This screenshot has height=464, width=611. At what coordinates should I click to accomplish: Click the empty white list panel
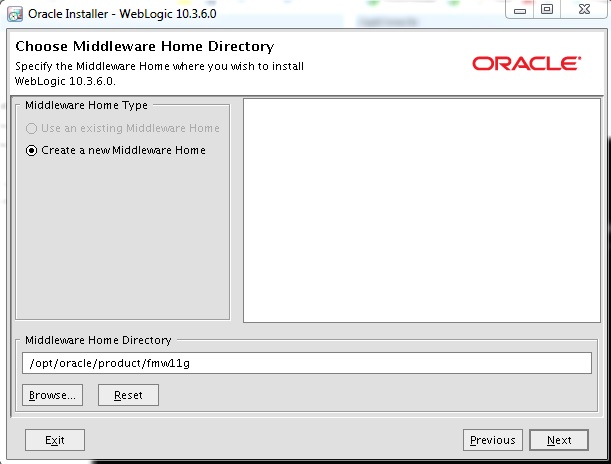pyautogui.click(x=421, y=210)
